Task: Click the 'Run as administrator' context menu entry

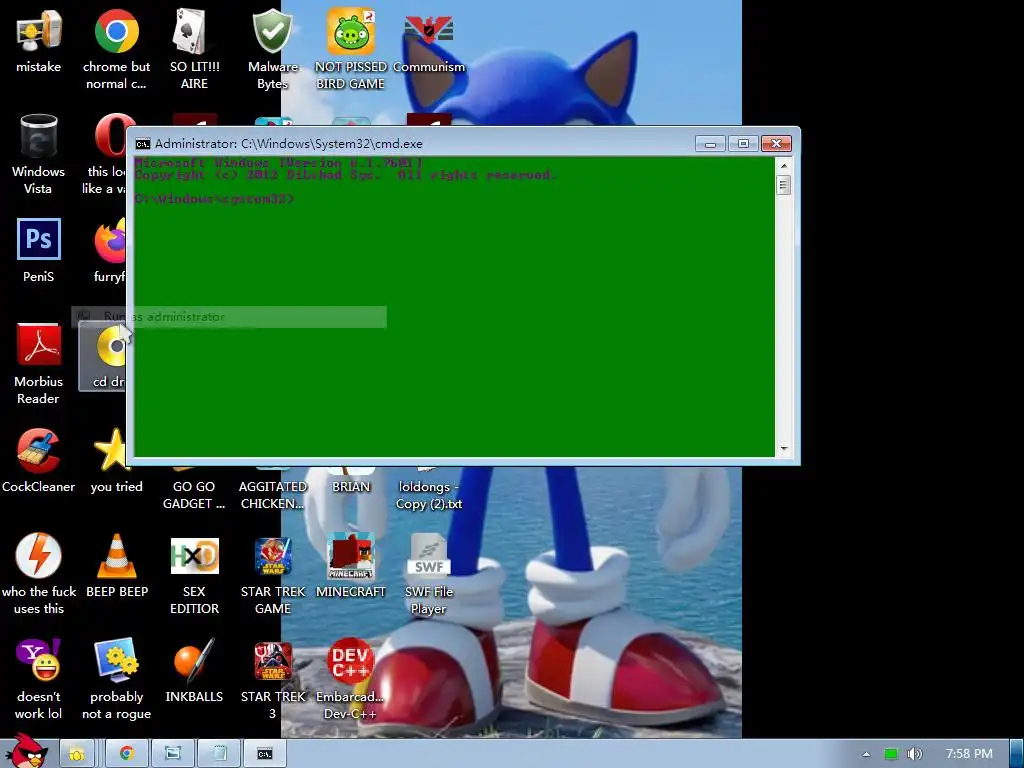Action: [229, 317]
